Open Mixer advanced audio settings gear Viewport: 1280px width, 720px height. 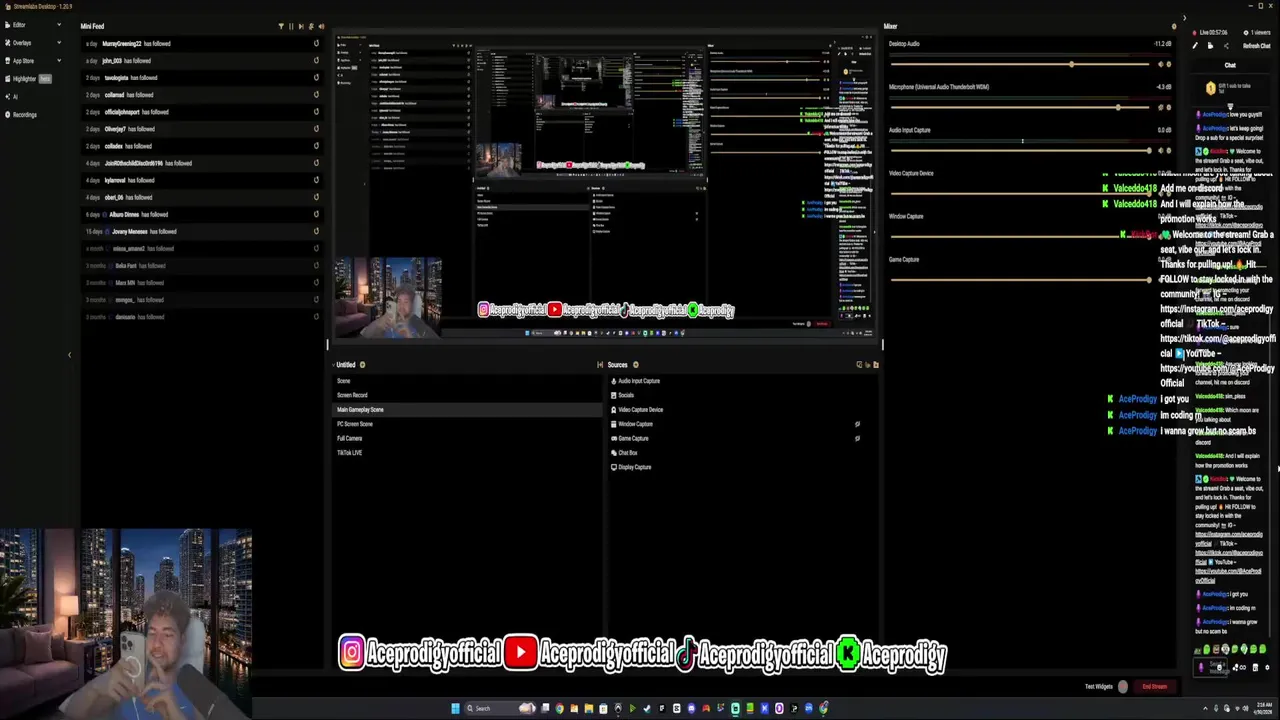(1174, 27)
